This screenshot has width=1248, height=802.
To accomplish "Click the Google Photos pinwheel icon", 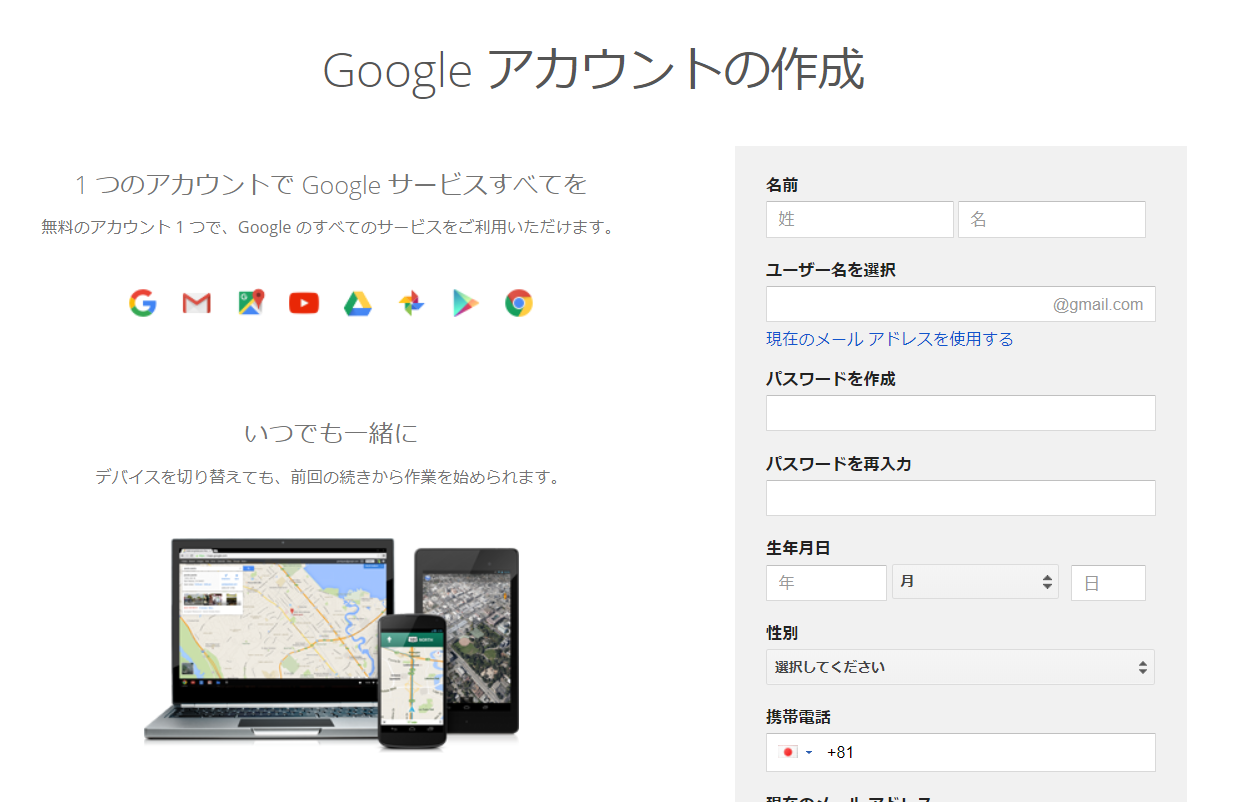I will click(410, 303).
